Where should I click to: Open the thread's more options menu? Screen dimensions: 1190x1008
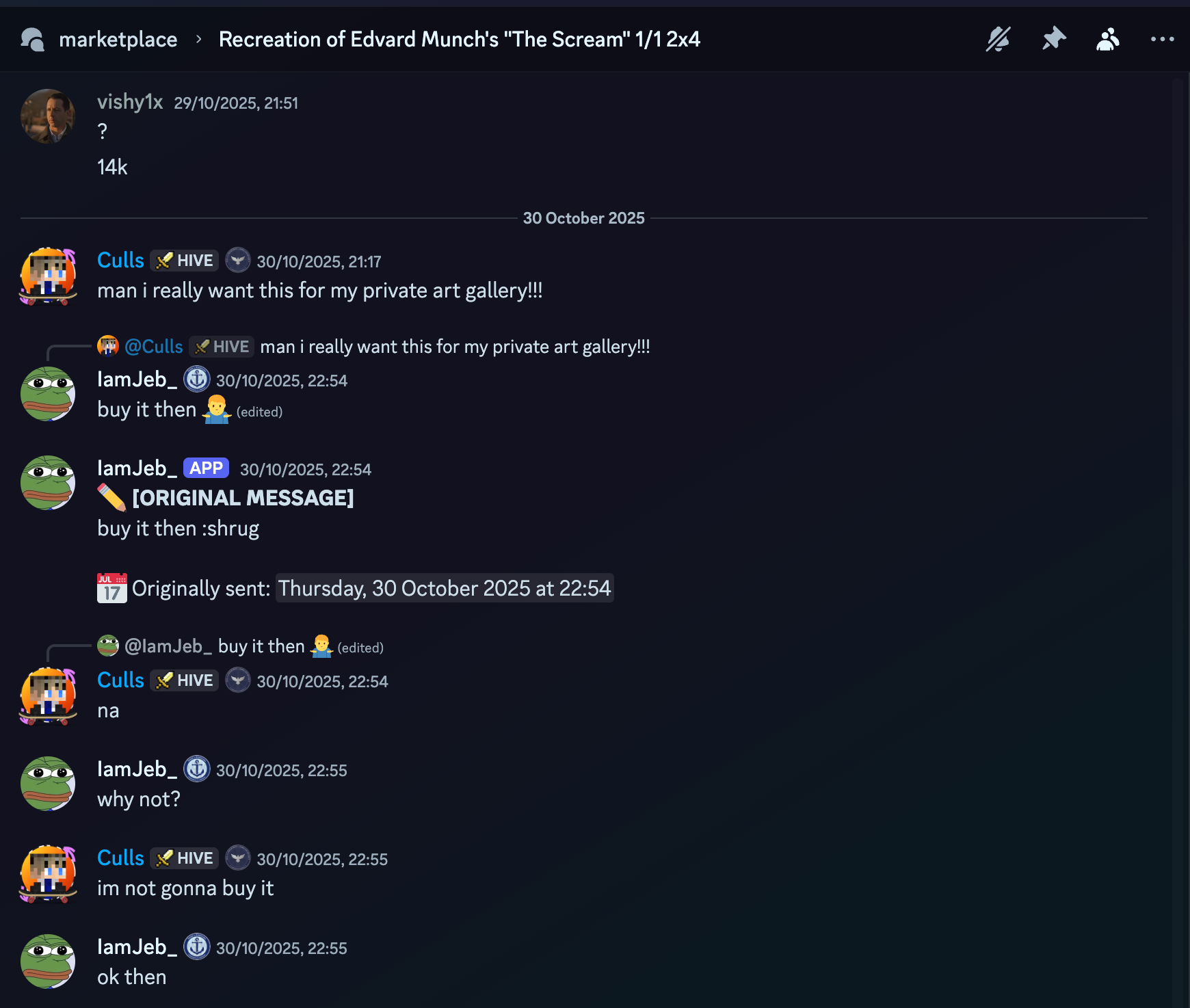click(1161, 39)
